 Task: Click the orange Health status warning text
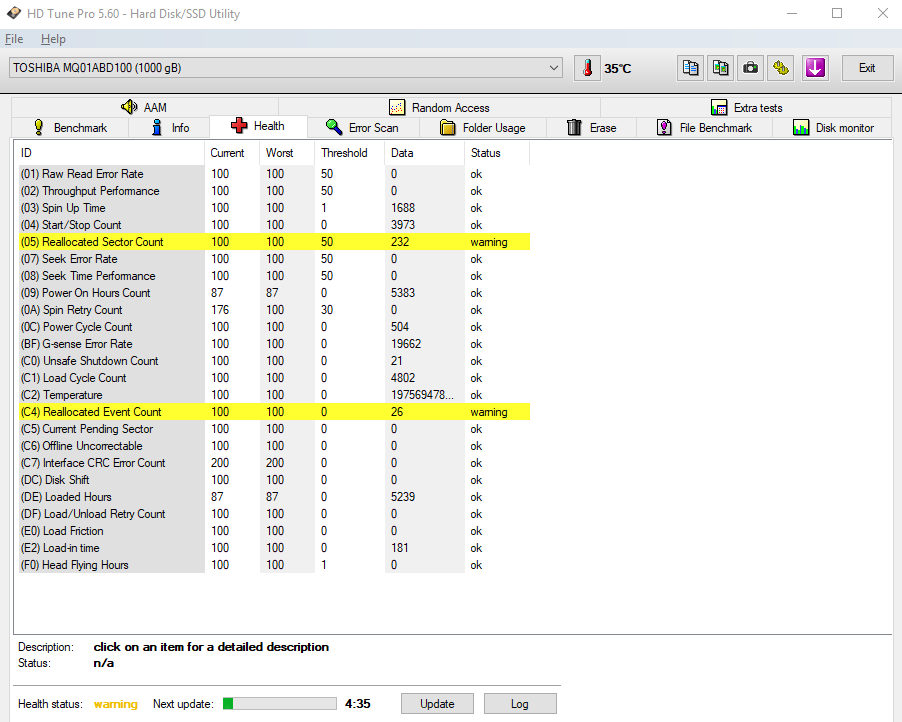(x=116, y=704)
